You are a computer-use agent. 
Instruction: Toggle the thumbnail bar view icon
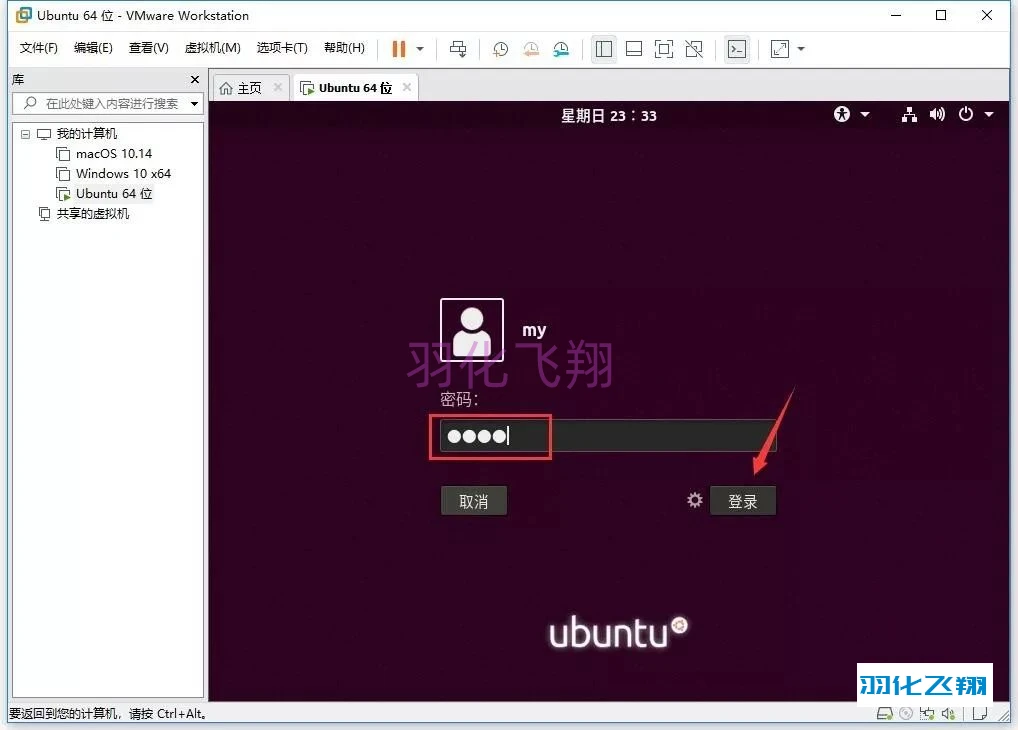(634, 49)
